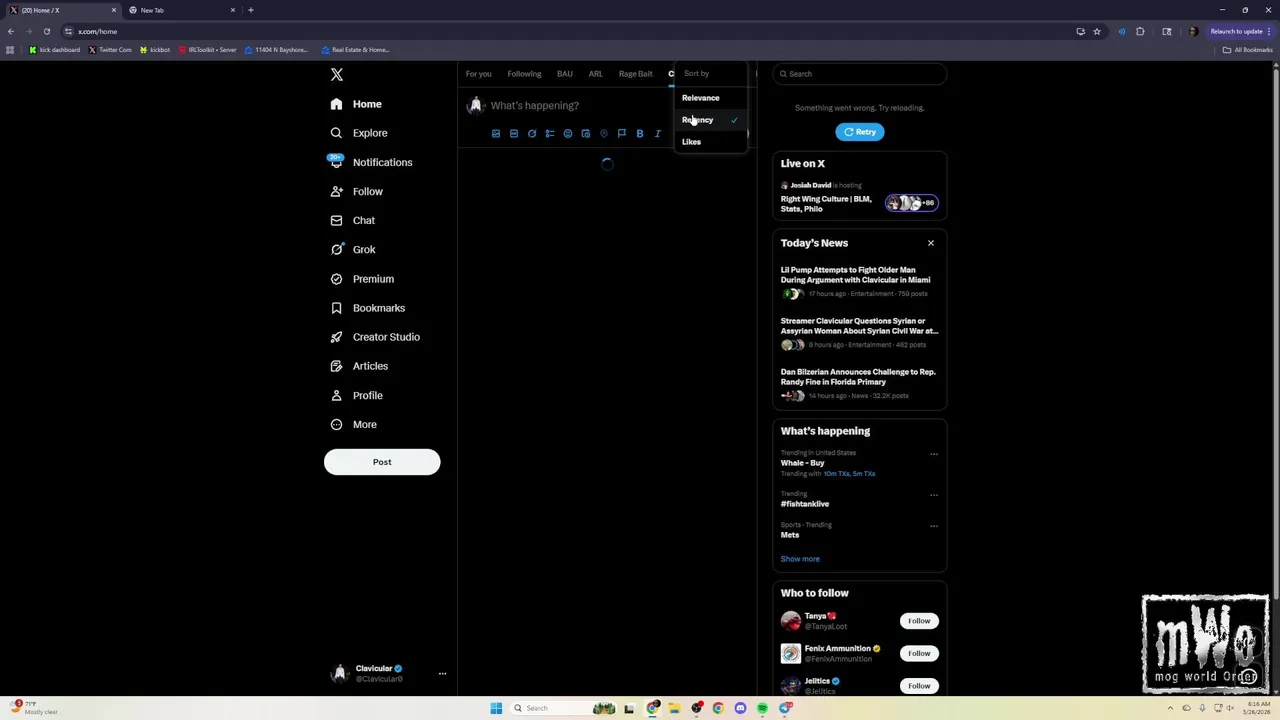The width and height of the screenshot is (1280, 720).
Task: Add a GIF in the composer
Action: point(514,134)
